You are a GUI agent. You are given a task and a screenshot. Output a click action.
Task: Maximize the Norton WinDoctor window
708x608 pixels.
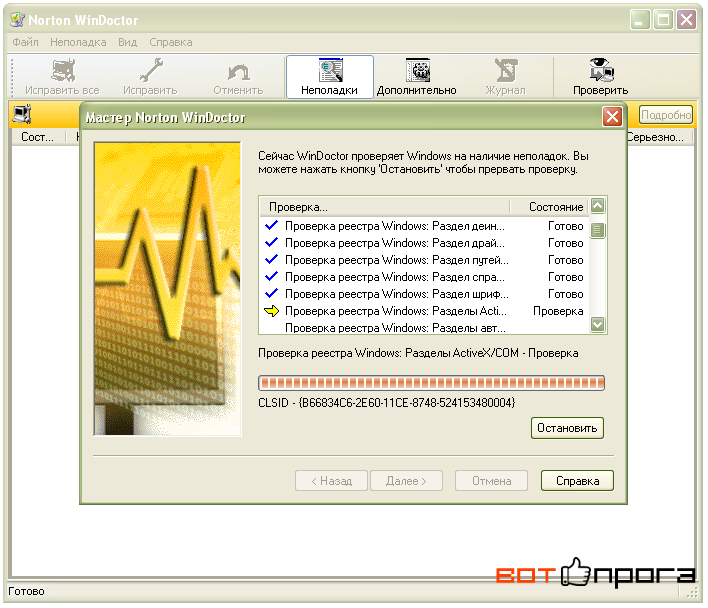pos(663,20)
